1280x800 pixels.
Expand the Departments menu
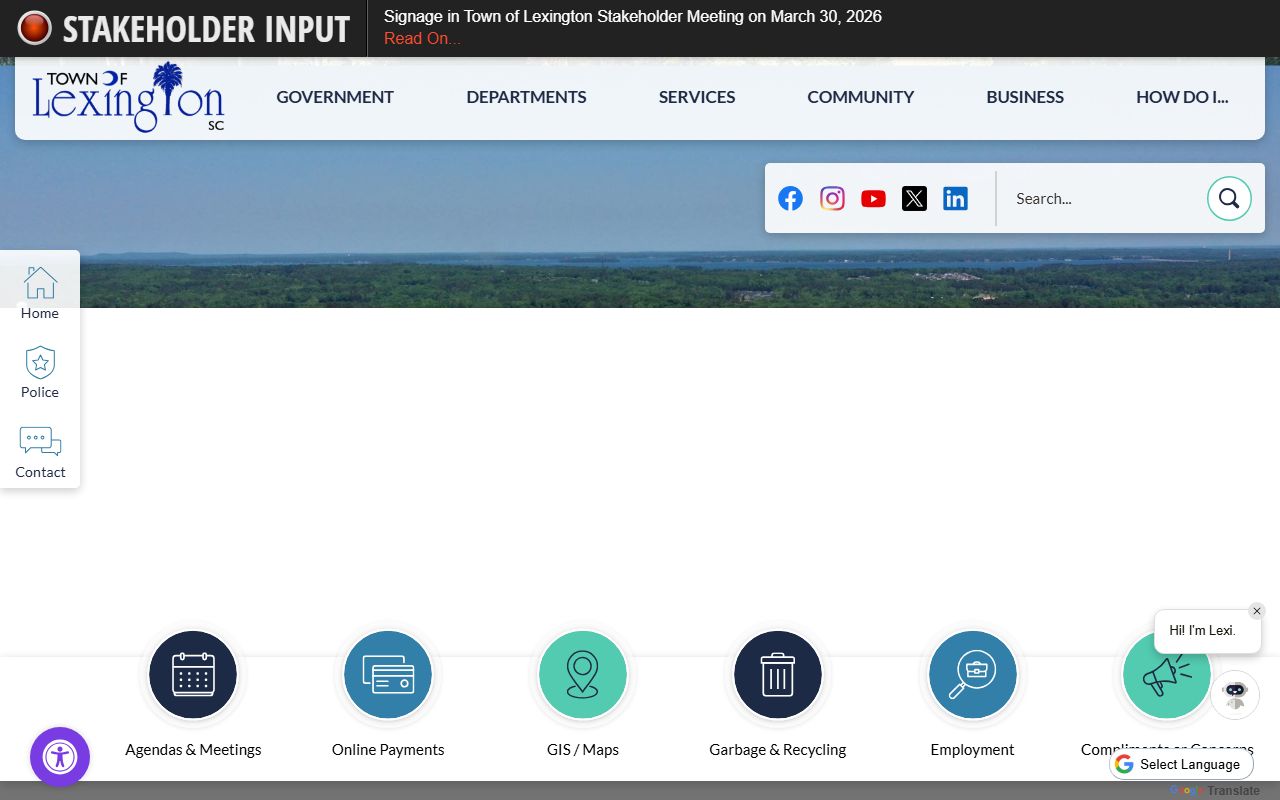tap(526, 97)
